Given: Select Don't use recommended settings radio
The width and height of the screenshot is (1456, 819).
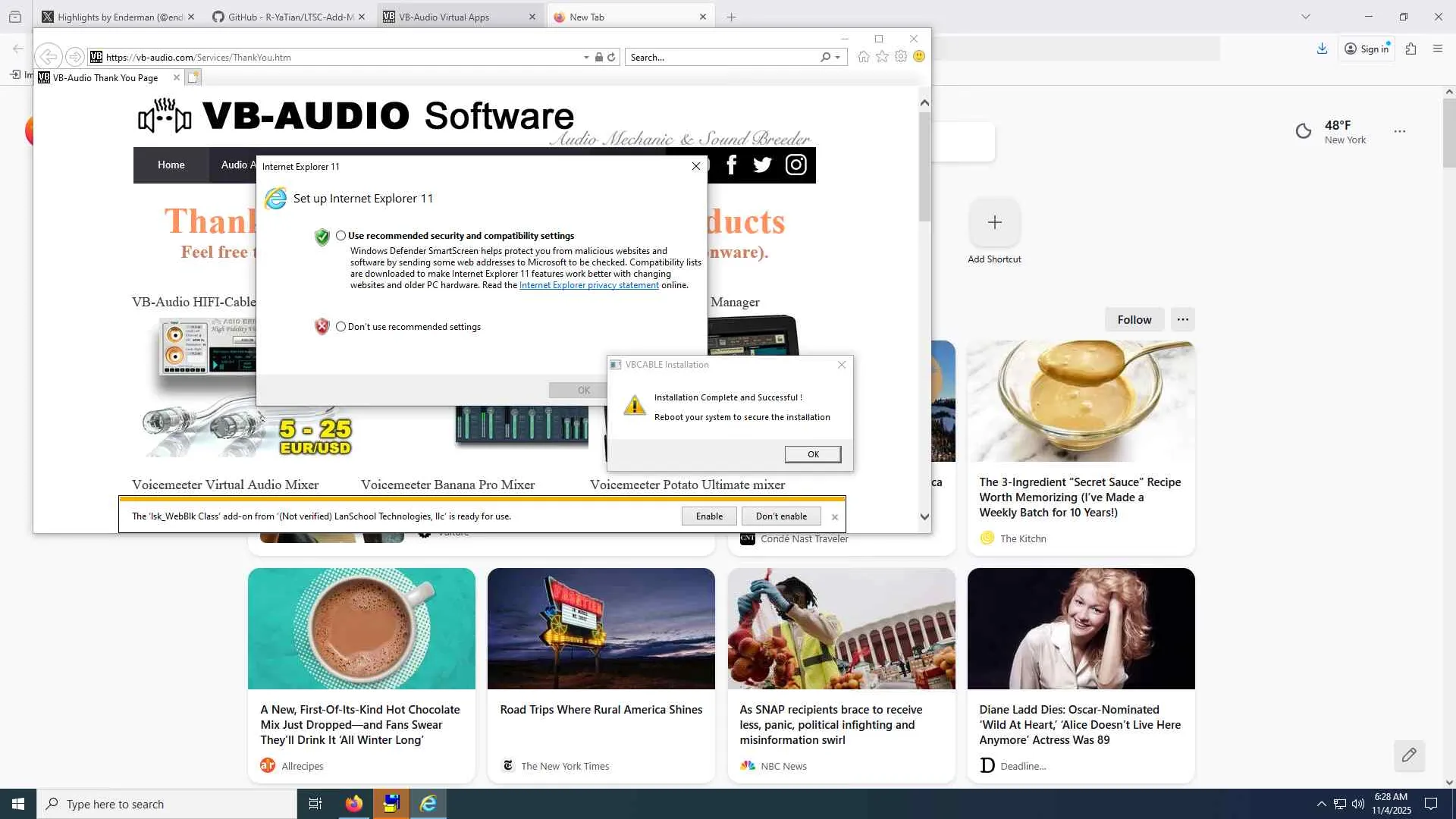Looking at the screenshot, I should (x=341, y=327).
